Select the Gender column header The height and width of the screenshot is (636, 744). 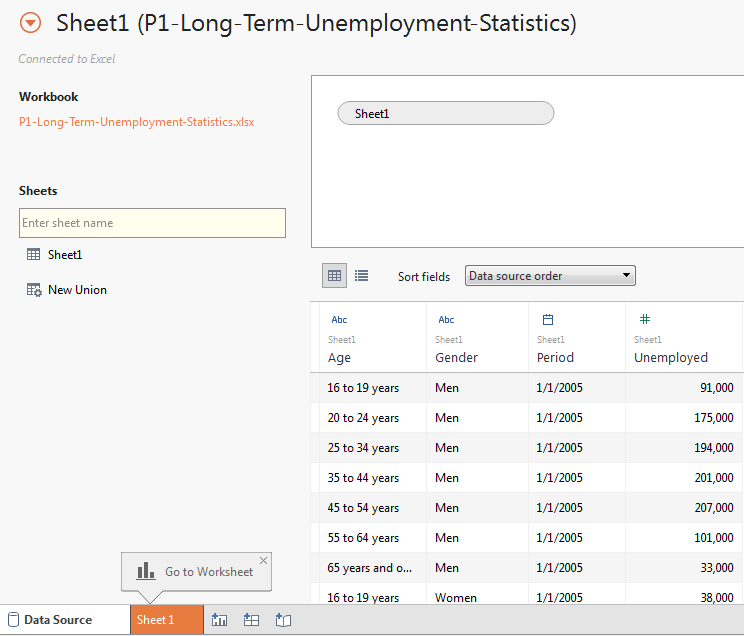[456, 357]
